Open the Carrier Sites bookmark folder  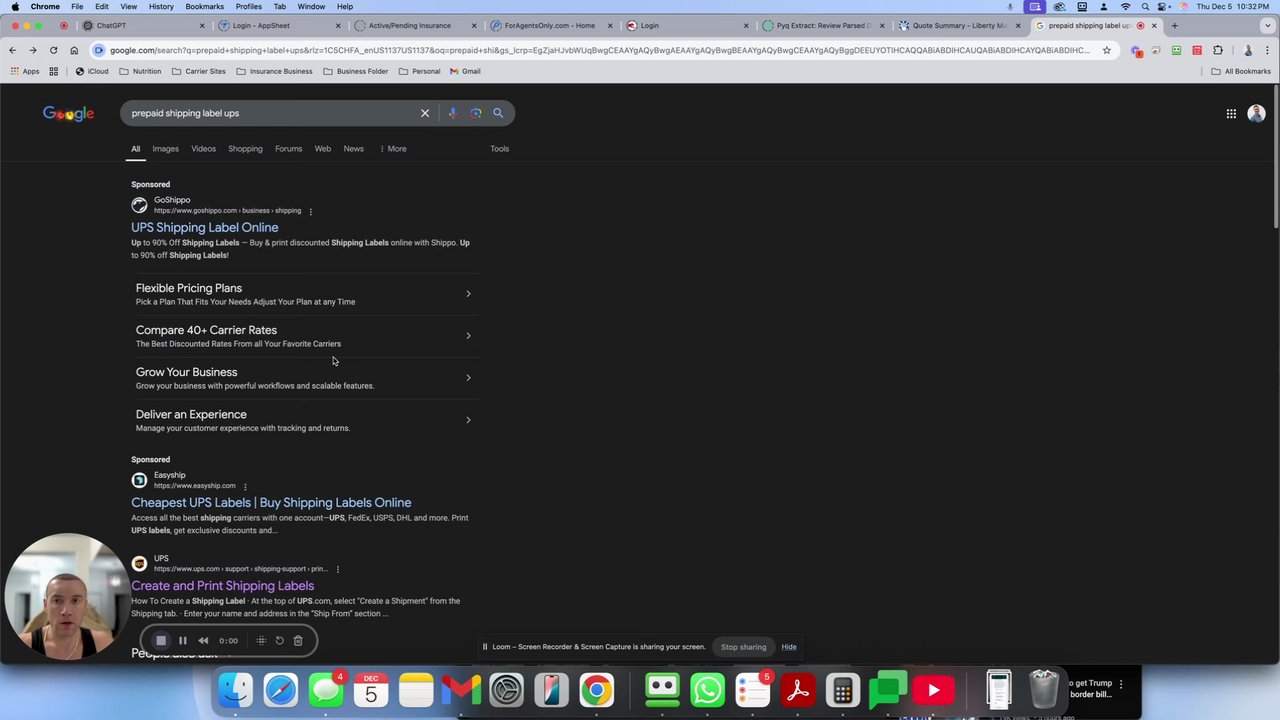pyautogui.click(x=198, y=71)
